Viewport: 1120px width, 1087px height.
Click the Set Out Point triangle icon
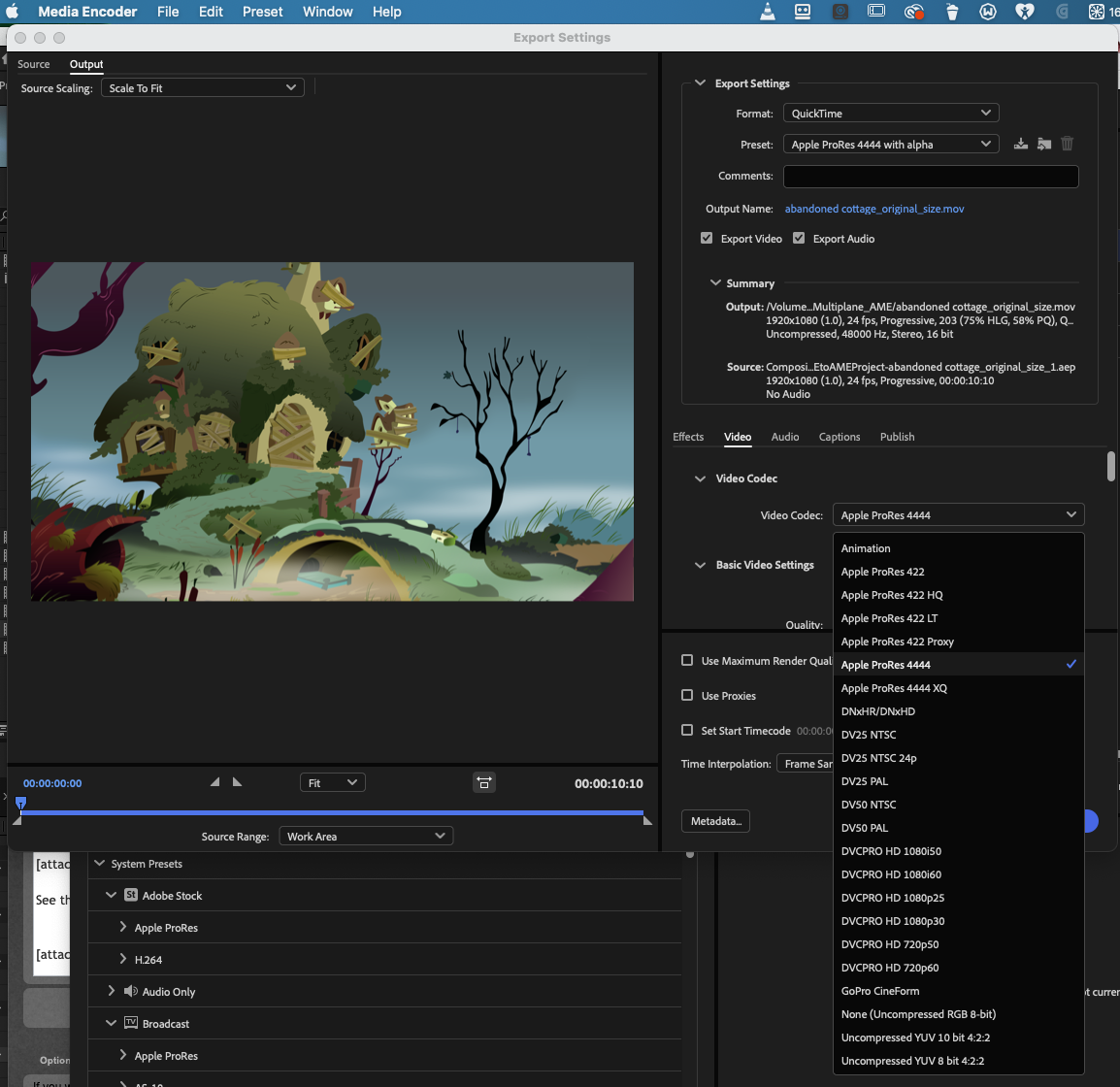(237, 782)
